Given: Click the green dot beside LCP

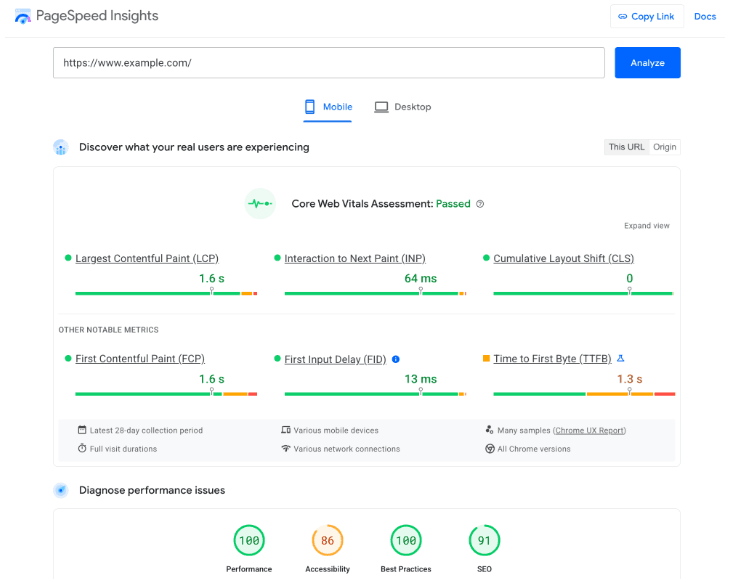Looking at the screenshot, I should point(68,258).
